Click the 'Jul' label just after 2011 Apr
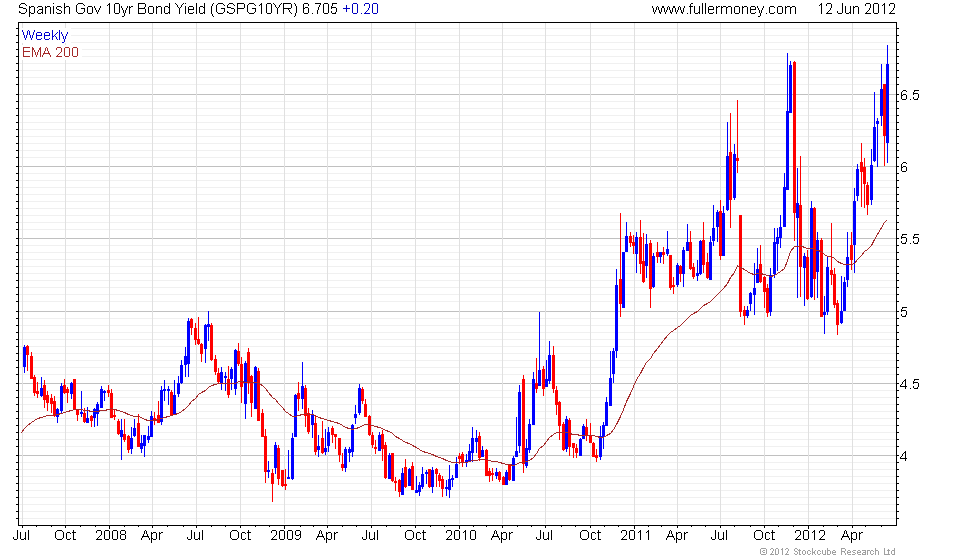 click(x=719, y=536)
